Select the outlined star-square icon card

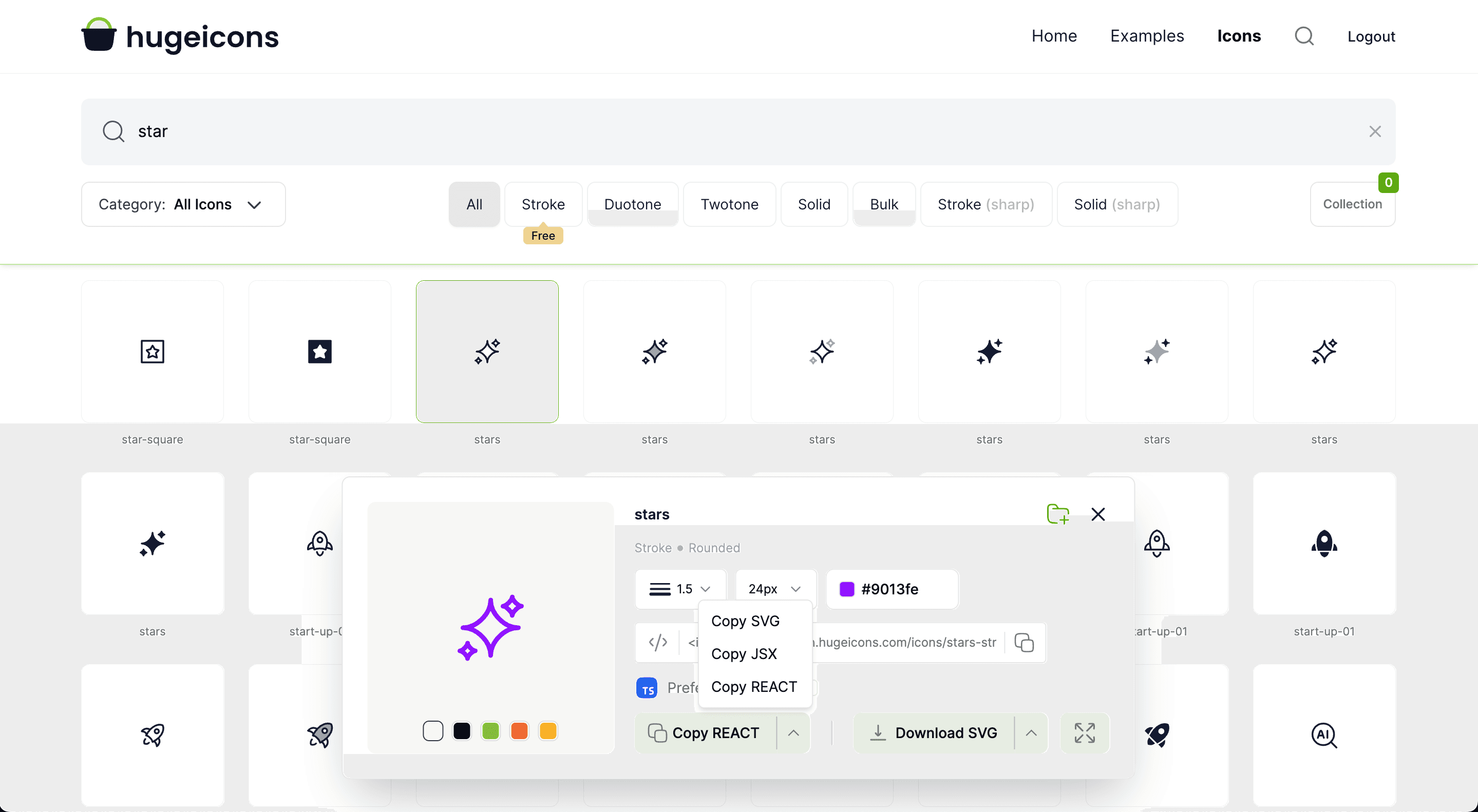click(152, 351)
